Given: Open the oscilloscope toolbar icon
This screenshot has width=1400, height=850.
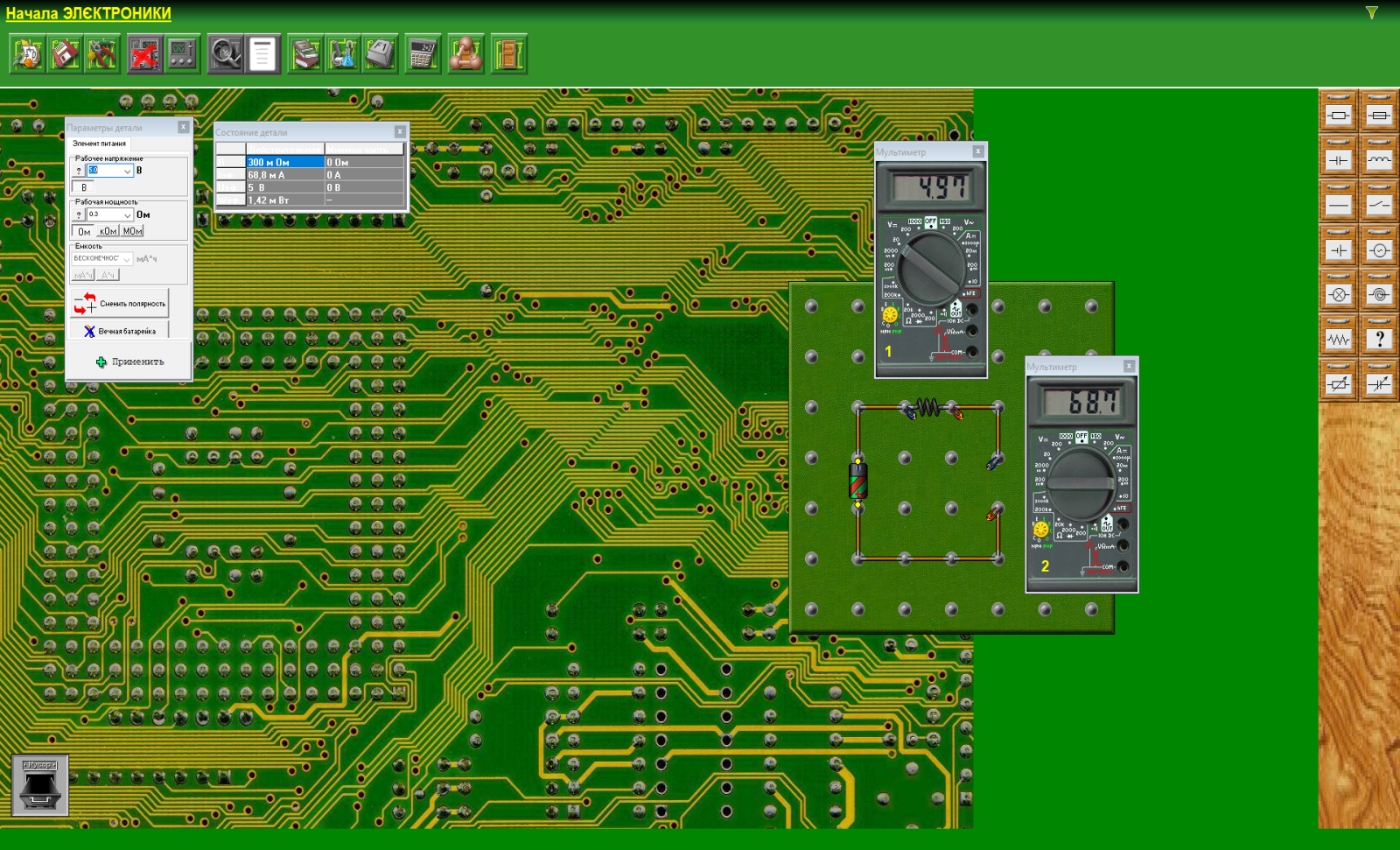Looking at the screenshot, I should tap(182, 54).
